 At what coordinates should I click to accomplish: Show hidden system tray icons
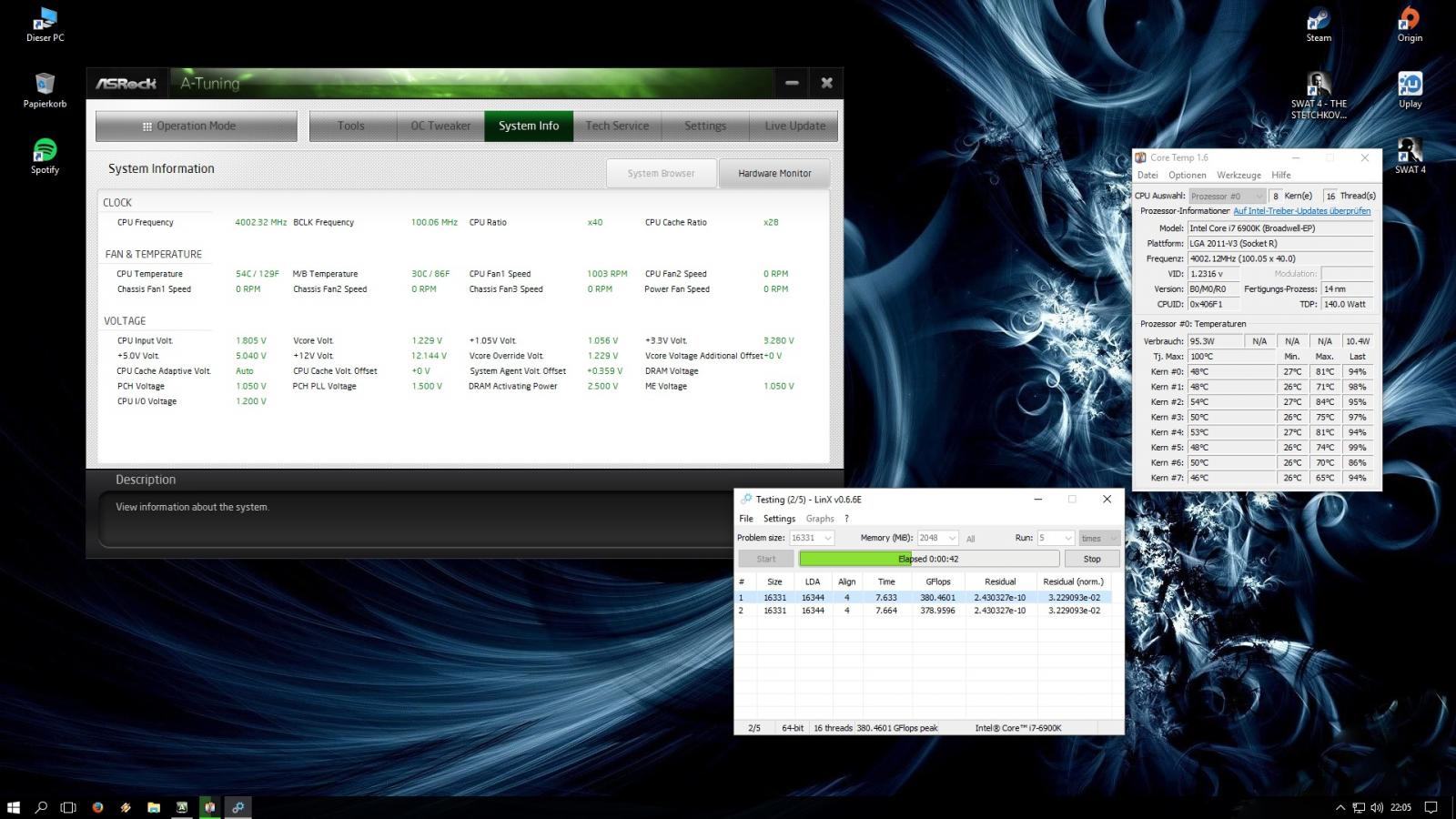click(1340, 807)
